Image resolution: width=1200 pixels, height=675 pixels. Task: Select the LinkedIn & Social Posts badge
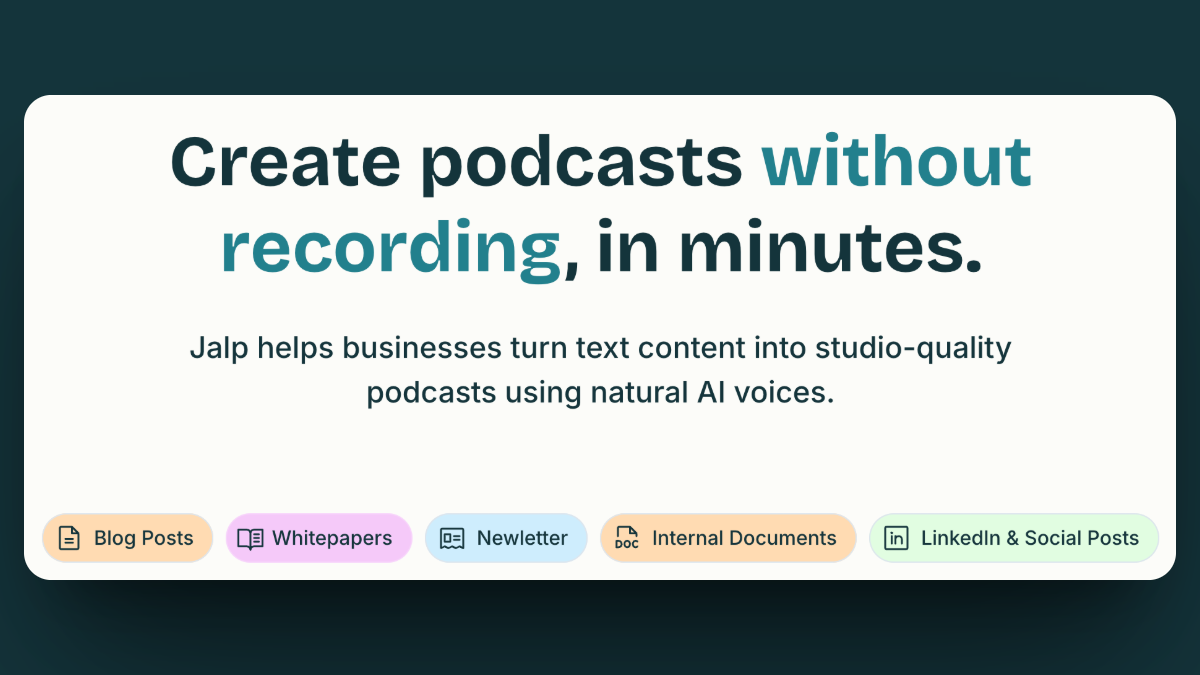pyautogui.click(x=1014, y=538)
